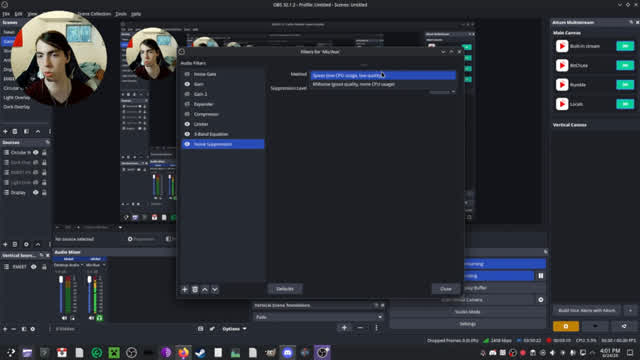The height and width of the screenshot is (360, 640).
Task: Remove selected filter with trash icon in Filters dialog
Action: click(195, 289)
